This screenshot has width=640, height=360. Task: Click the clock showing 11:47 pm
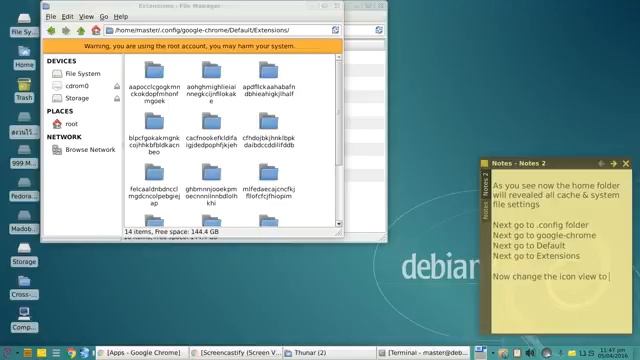[613, 353]
